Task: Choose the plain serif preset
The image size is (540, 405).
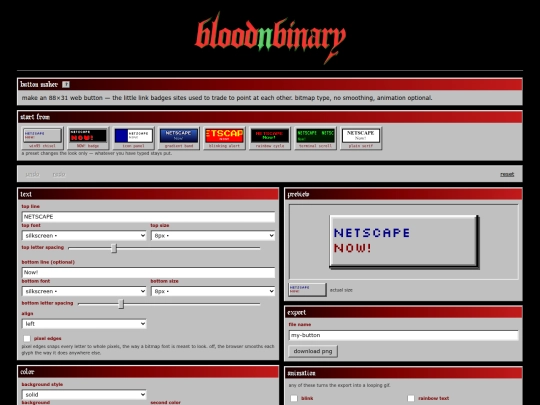Action: point(361,138)
